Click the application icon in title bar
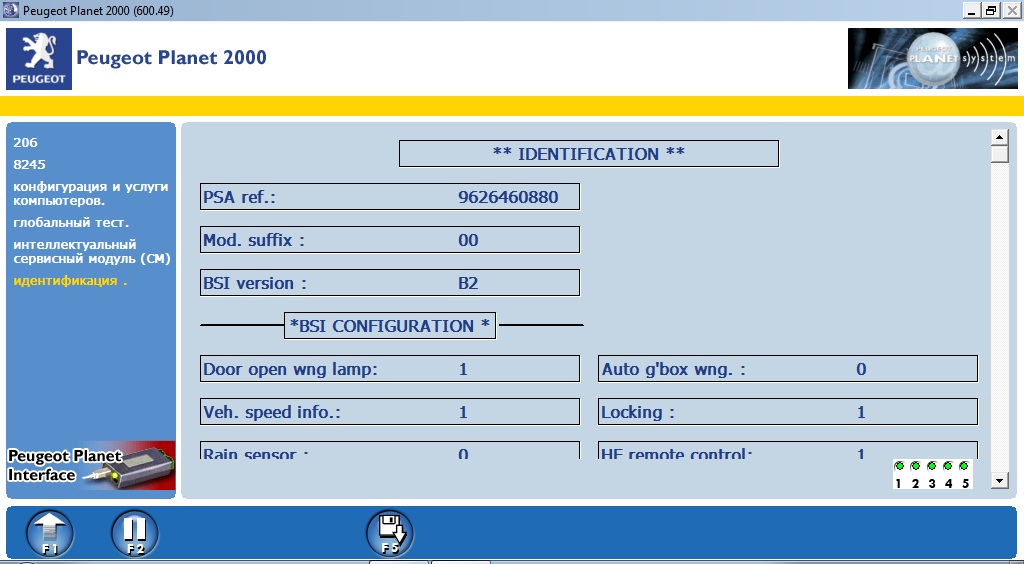 coord(10,10)
